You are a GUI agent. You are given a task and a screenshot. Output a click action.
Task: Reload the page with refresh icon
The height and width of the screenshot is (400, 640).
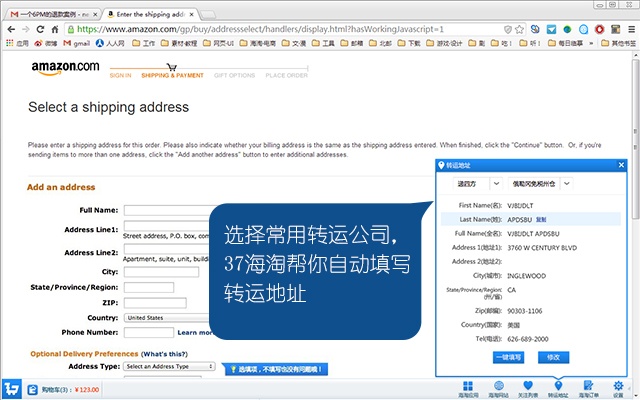point(51,29)
